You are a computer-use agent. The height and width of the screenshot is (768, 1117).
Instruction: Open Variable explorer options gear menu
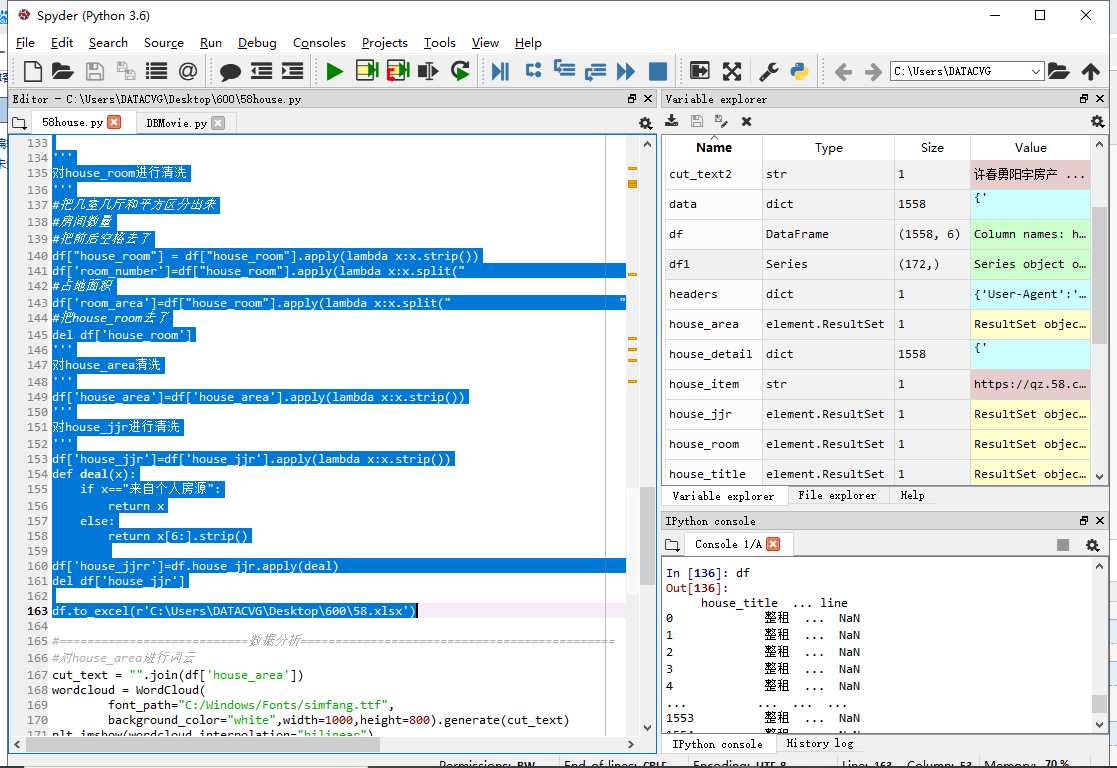[1097, 121]
